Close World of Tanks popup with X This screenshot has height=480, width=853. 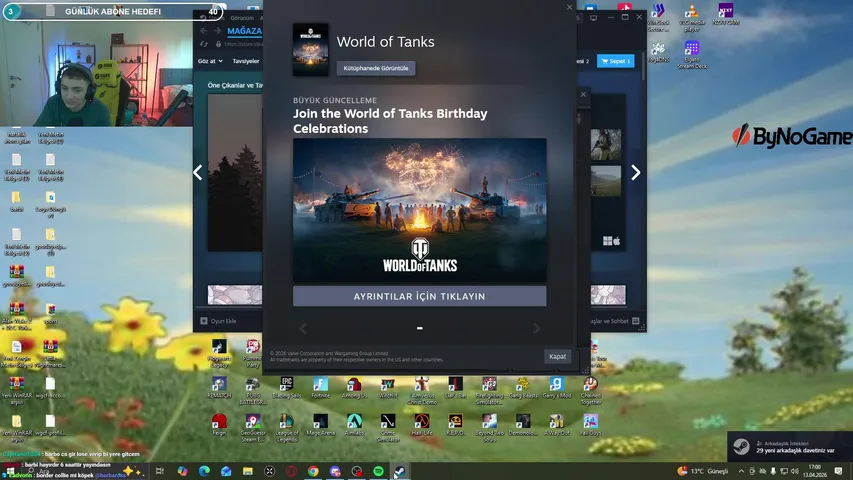point(569,7)
